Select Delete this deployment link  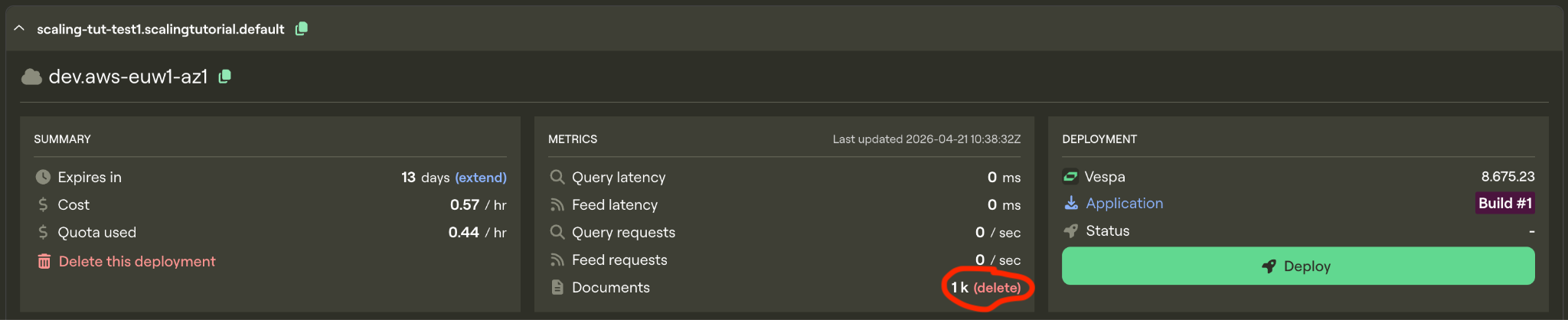tap(137, 262)
